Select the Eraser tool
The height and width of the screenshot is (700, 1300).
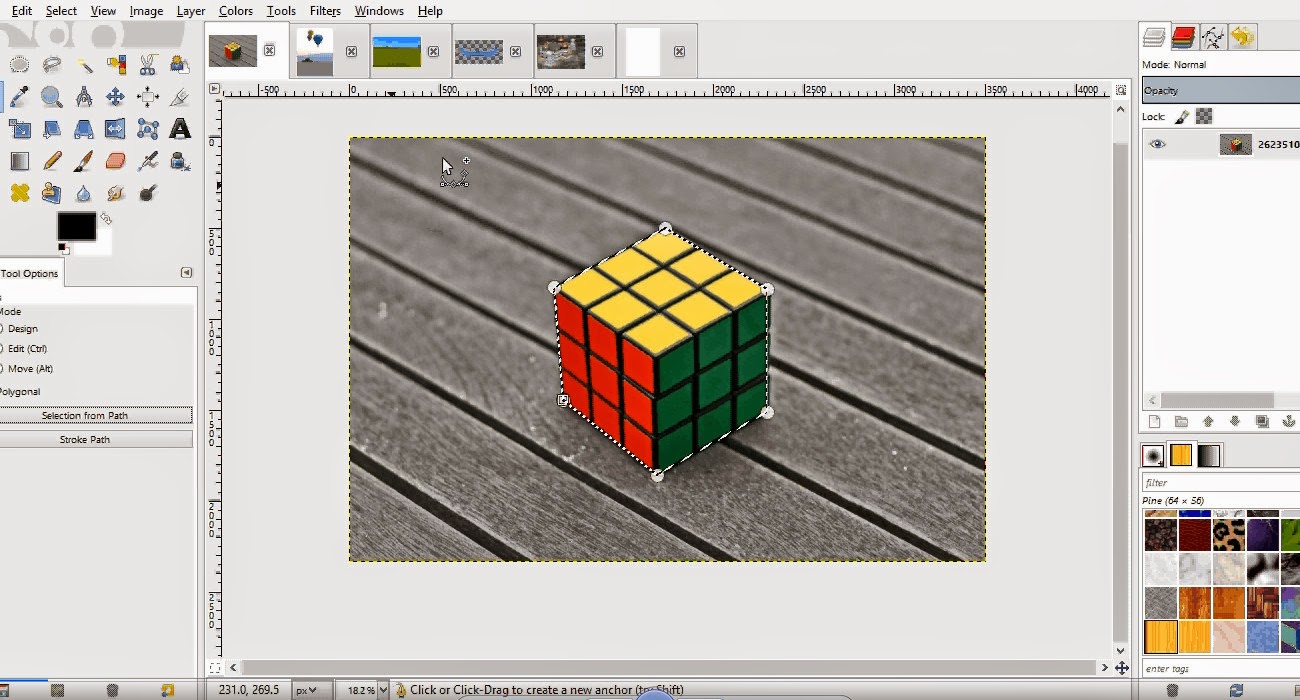tap(117, 160)
